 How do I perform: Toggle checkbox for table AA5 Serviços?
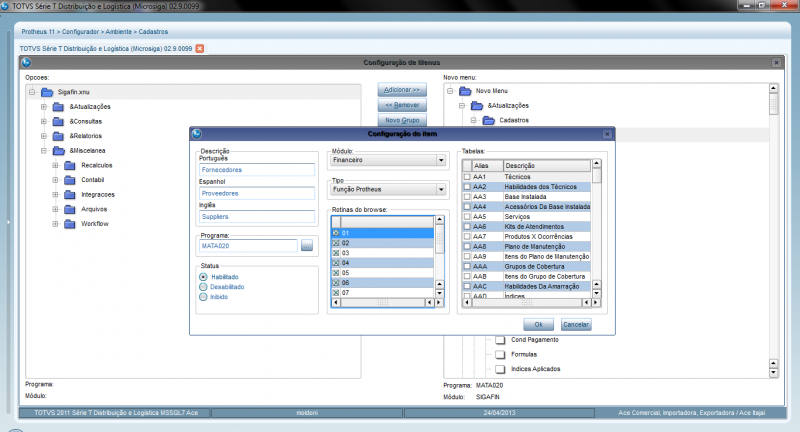coord(467,217)
